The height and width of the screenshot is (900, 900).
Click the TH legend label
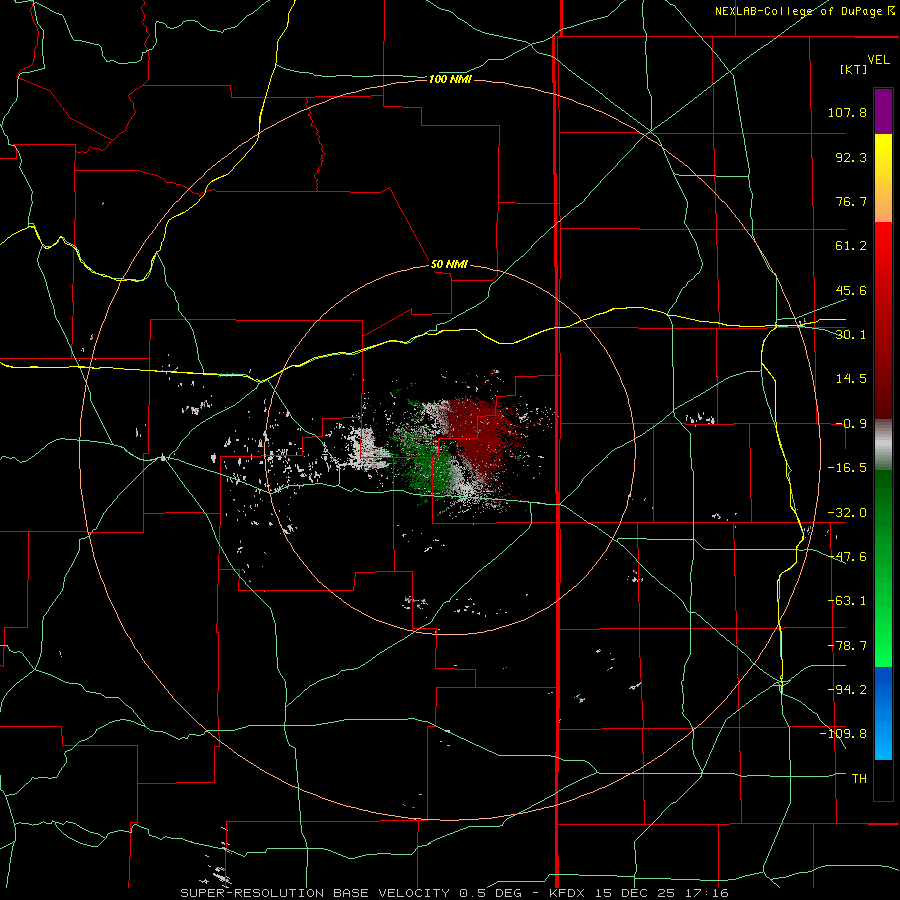coord(859,778)
